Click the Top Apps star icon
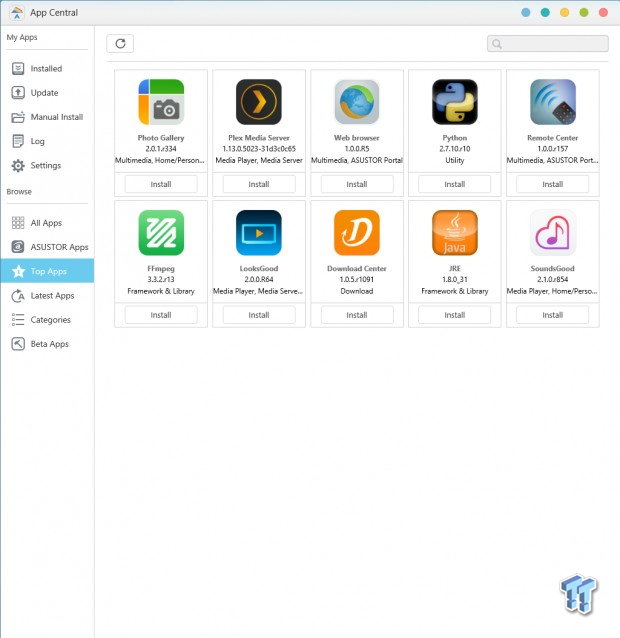The height and width of the screenshot is (638, 620). point(18,271)
